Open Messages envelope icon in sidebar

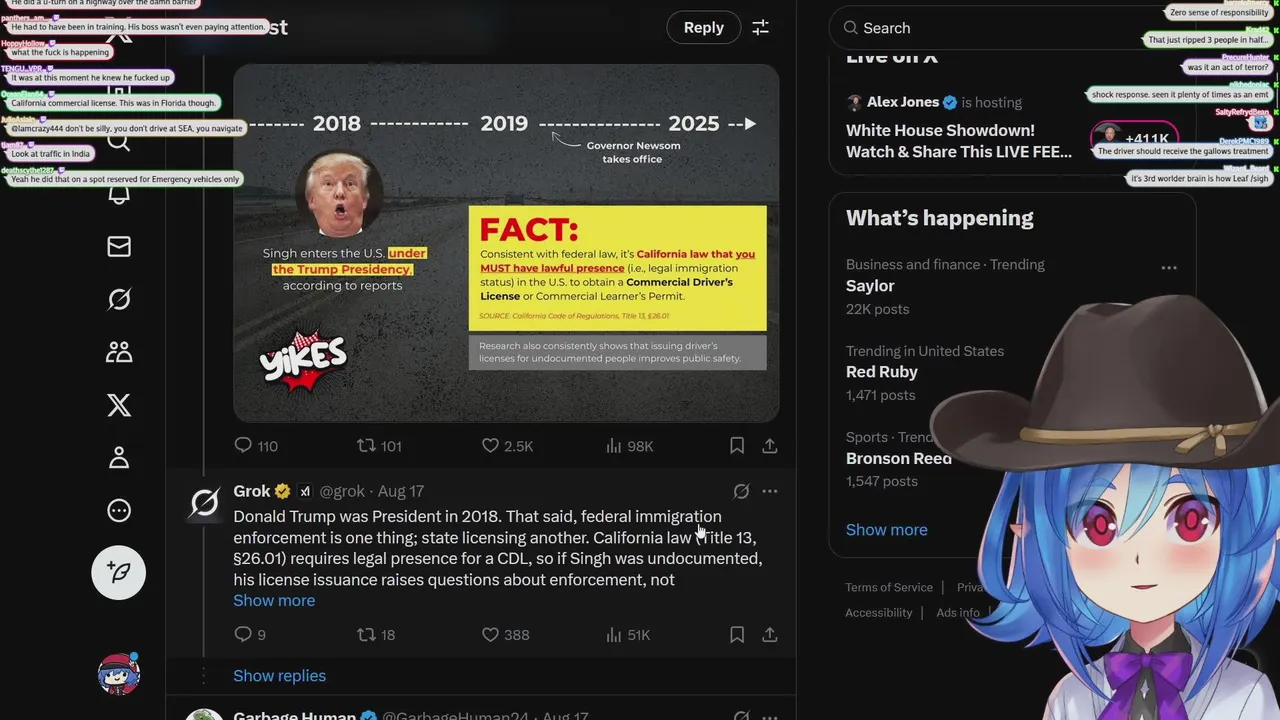119,246
